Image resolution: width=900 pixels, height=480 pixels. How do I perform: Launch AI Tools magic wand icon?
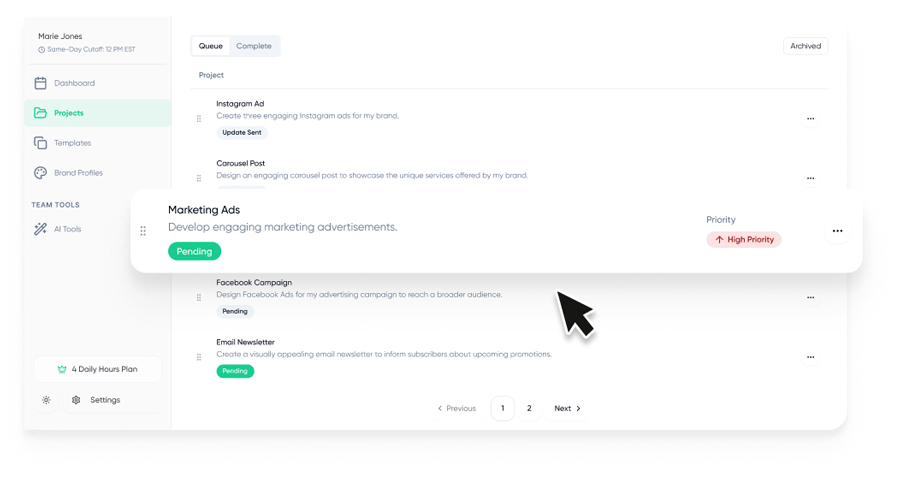tap(40, 229)
